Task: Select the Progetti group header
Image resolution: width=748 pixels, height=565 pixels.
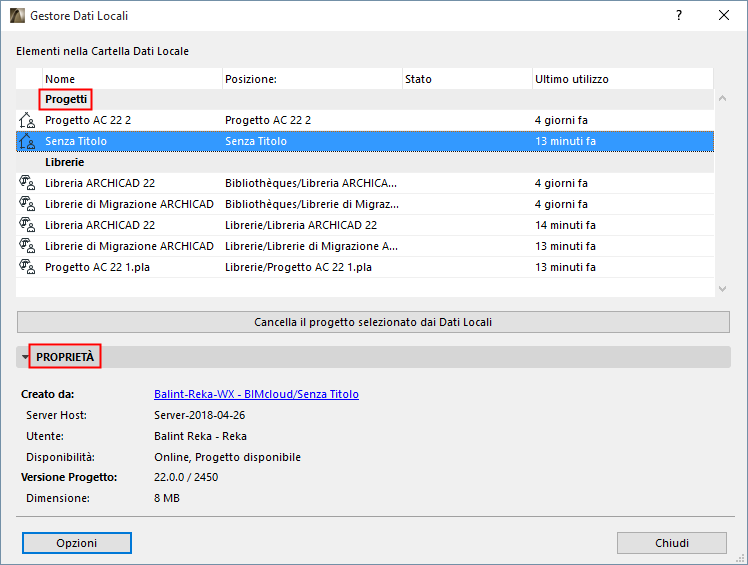Action: (x=66, y=99)
